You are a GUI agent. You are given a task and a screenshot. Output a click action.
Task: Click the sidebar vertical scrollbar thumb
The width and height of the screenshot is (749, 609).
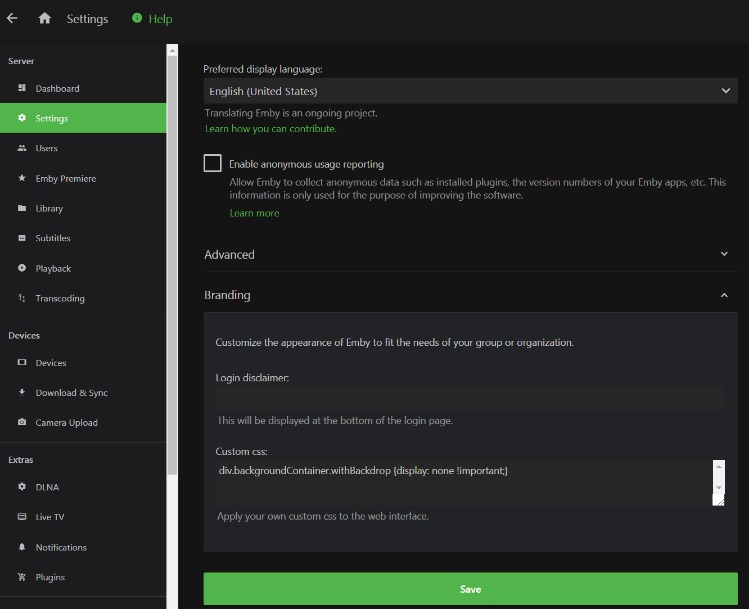click(172, 265)
